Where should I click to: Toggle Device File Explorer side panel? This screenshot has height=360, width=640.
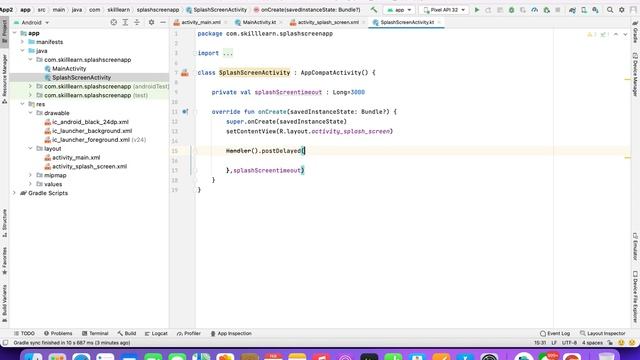[636, 296]
